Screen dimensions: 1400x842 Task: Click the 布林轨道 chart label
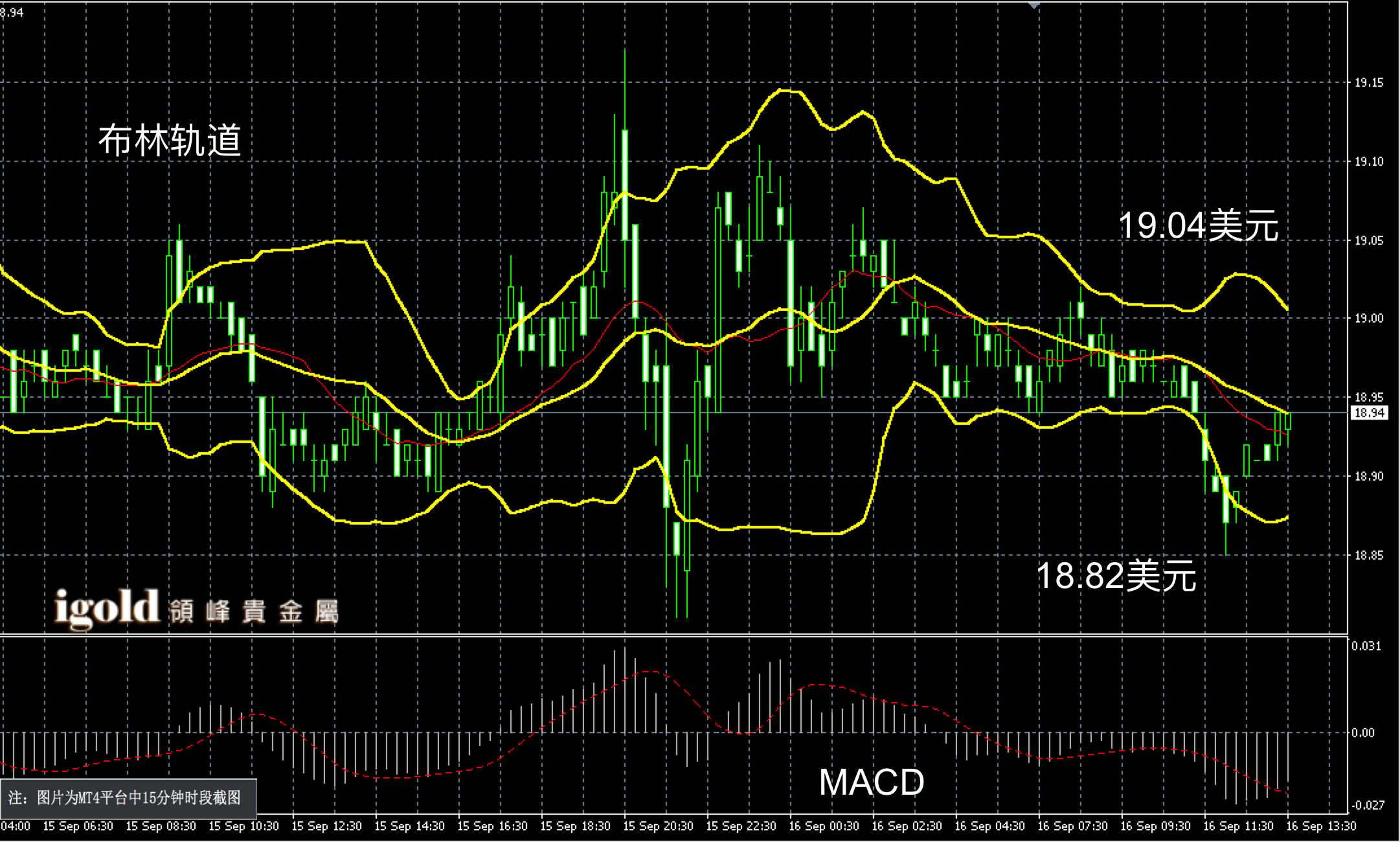(170, 141)
